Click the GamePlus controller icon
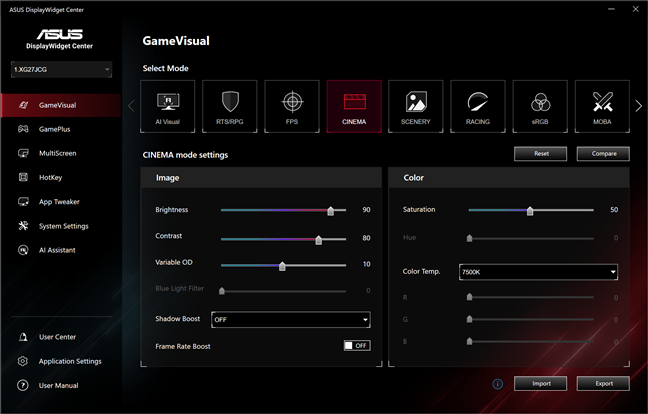This screenshot has width=648, height=414. pos(23,129)
